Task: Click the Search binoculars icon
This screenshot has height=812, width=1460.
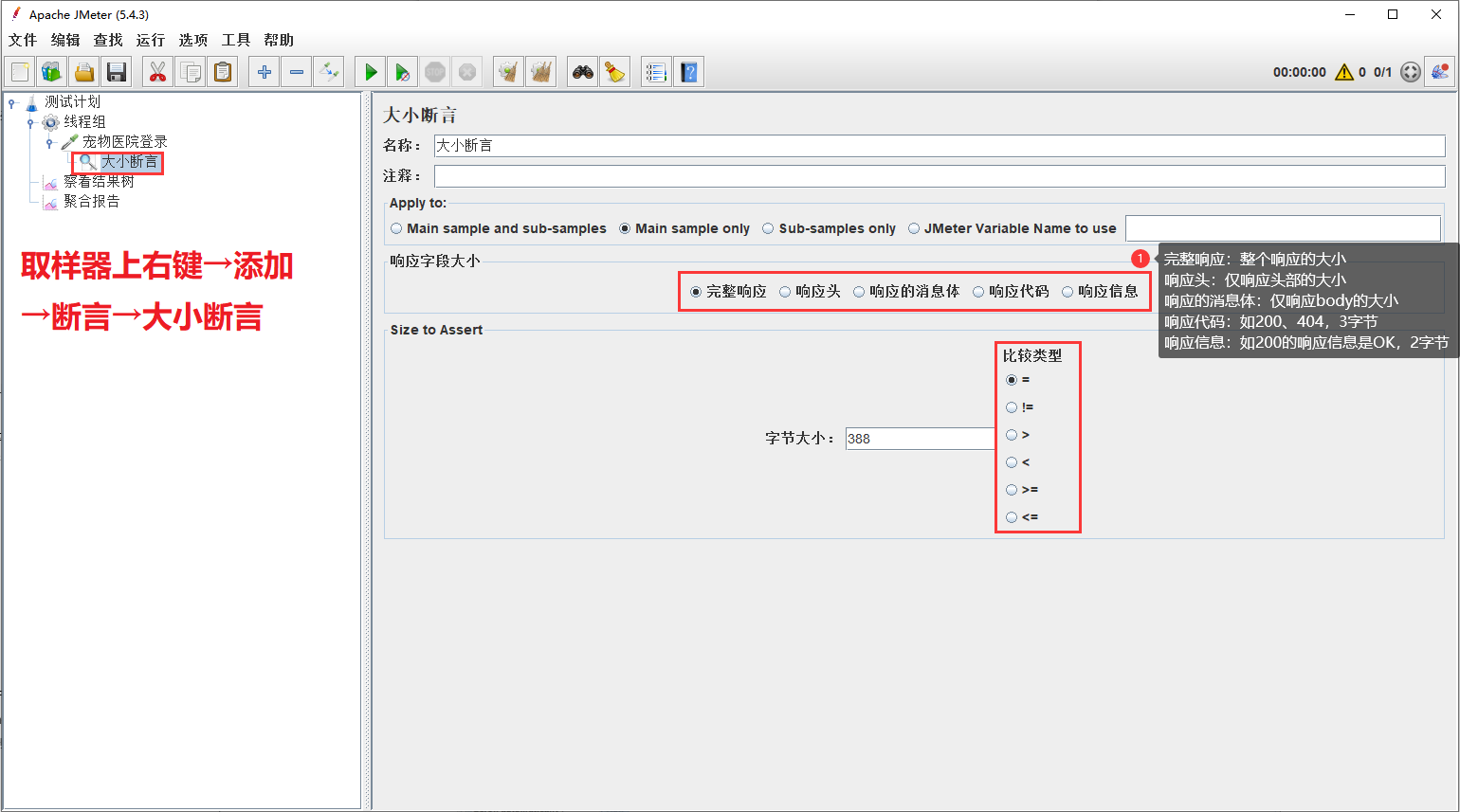Action: (x=583, y=72)
